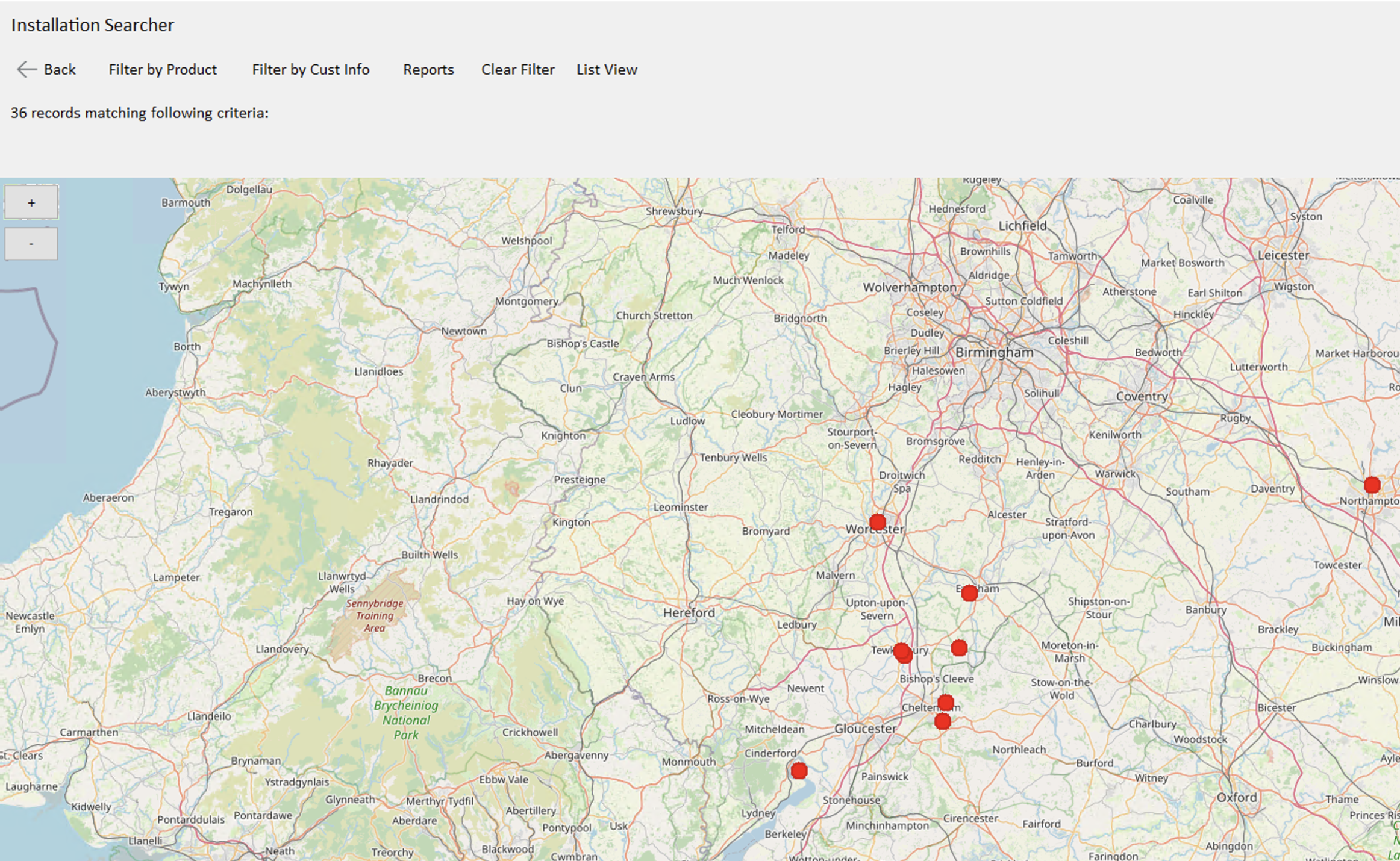Select the red marker at Evesham
Screen dimensions: 1400x861
[969, 594]
